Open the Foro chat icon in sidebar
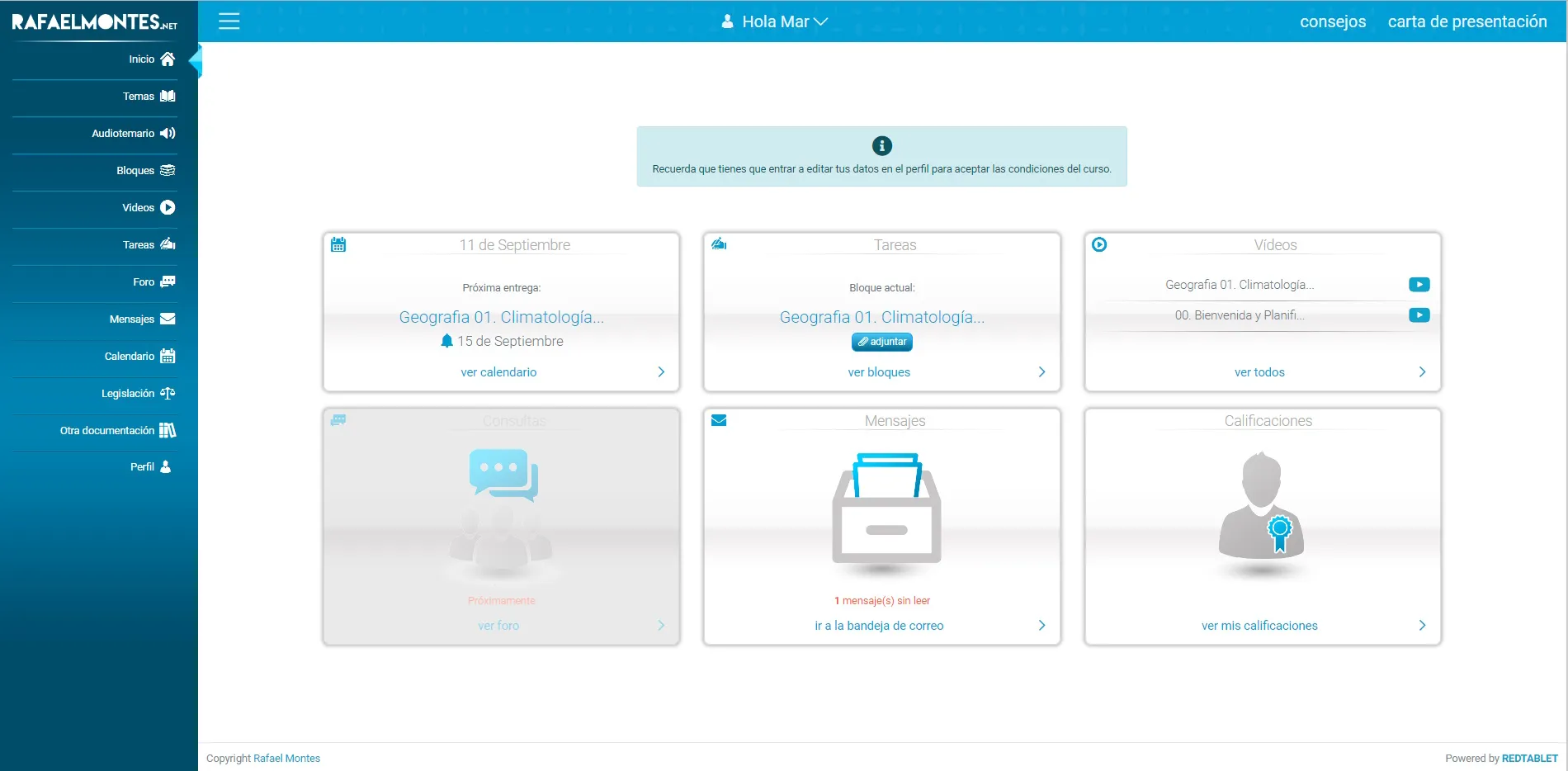The height and width of the screenshot is (771, 1568). pos(168,282)
